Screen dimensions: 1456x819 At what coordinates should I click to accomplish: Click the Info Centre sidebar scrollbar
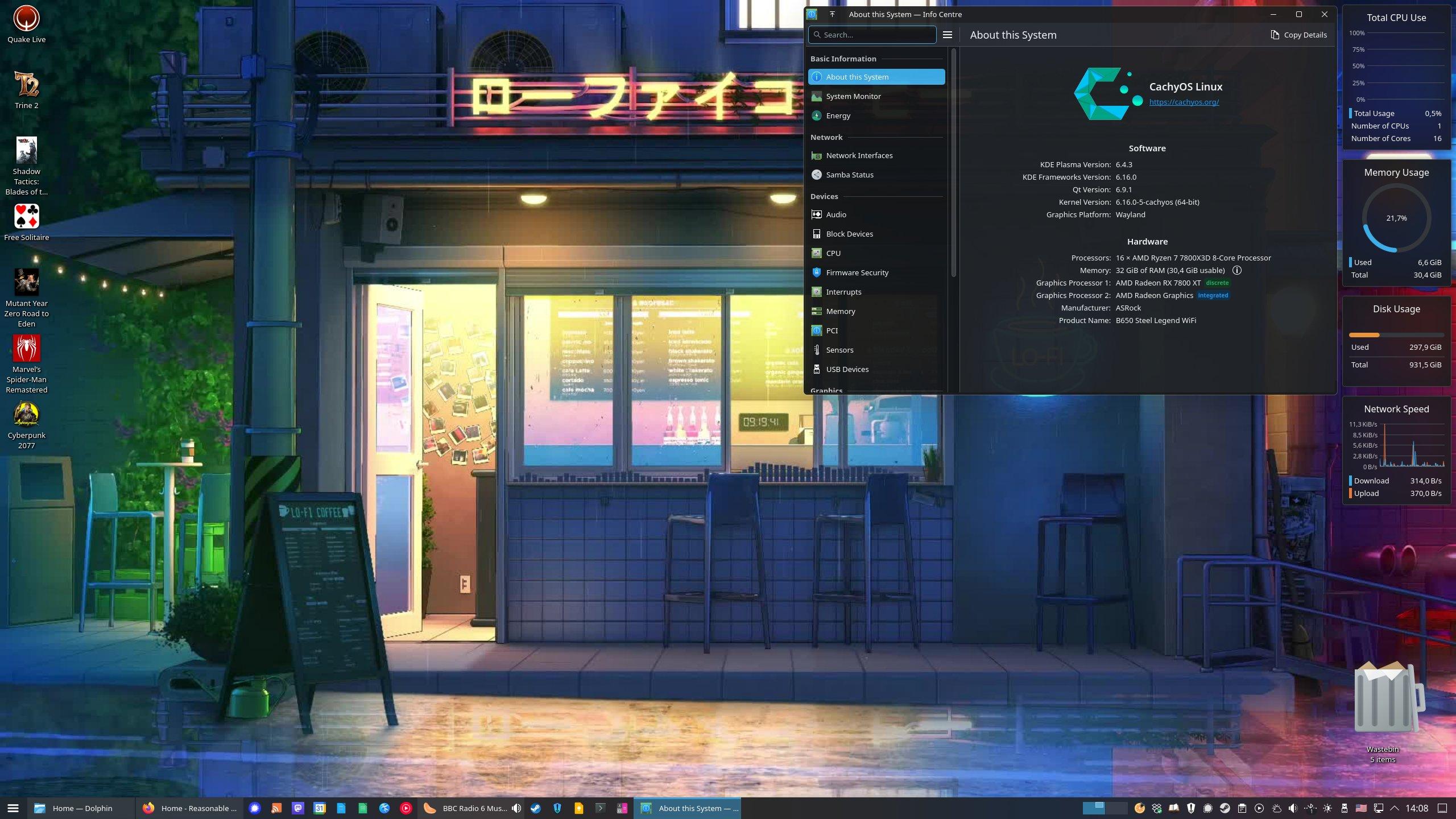[954, 163]
